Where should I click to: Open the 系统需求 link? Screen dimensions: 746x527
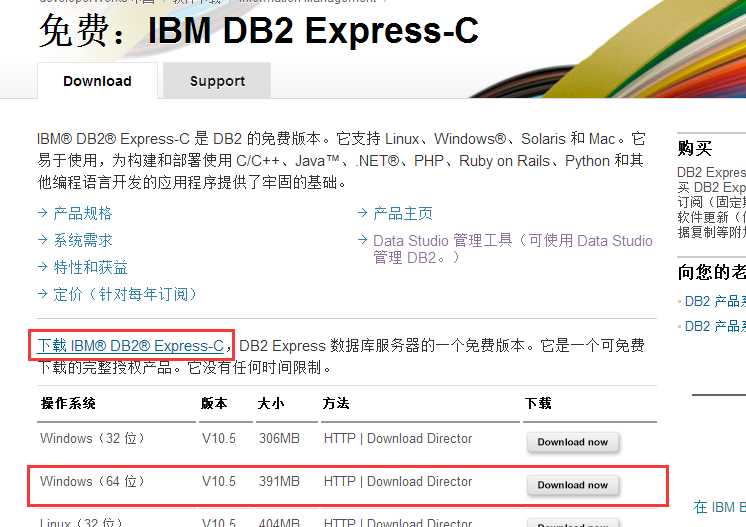[83, 240]
